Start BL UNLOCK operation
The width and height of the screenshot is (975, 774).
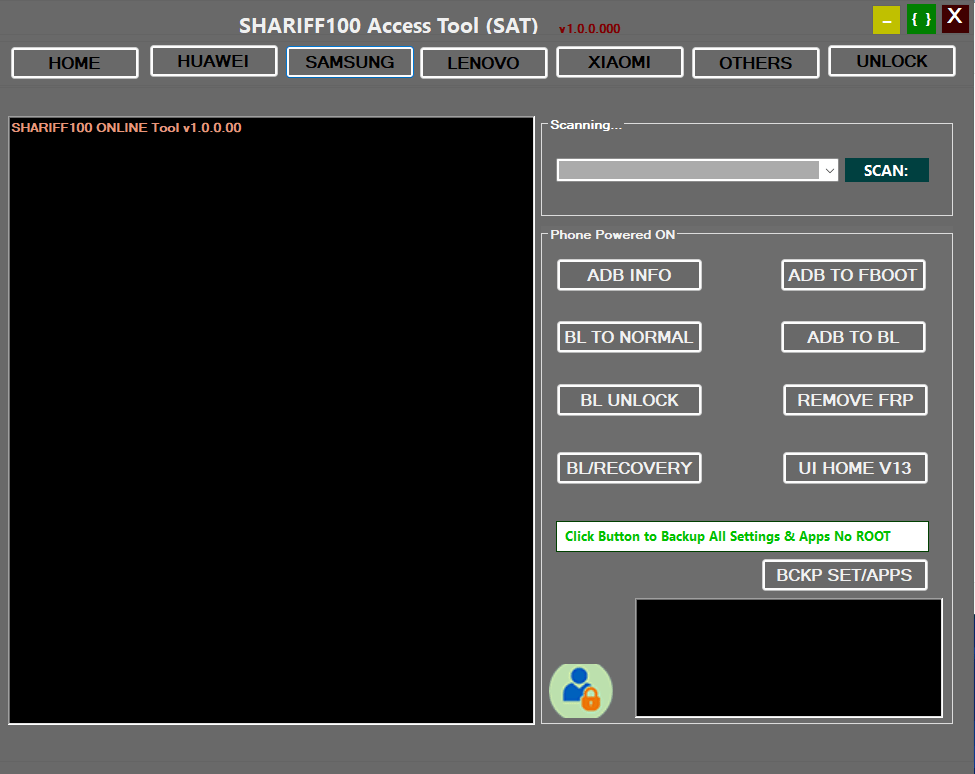point(629,400)
